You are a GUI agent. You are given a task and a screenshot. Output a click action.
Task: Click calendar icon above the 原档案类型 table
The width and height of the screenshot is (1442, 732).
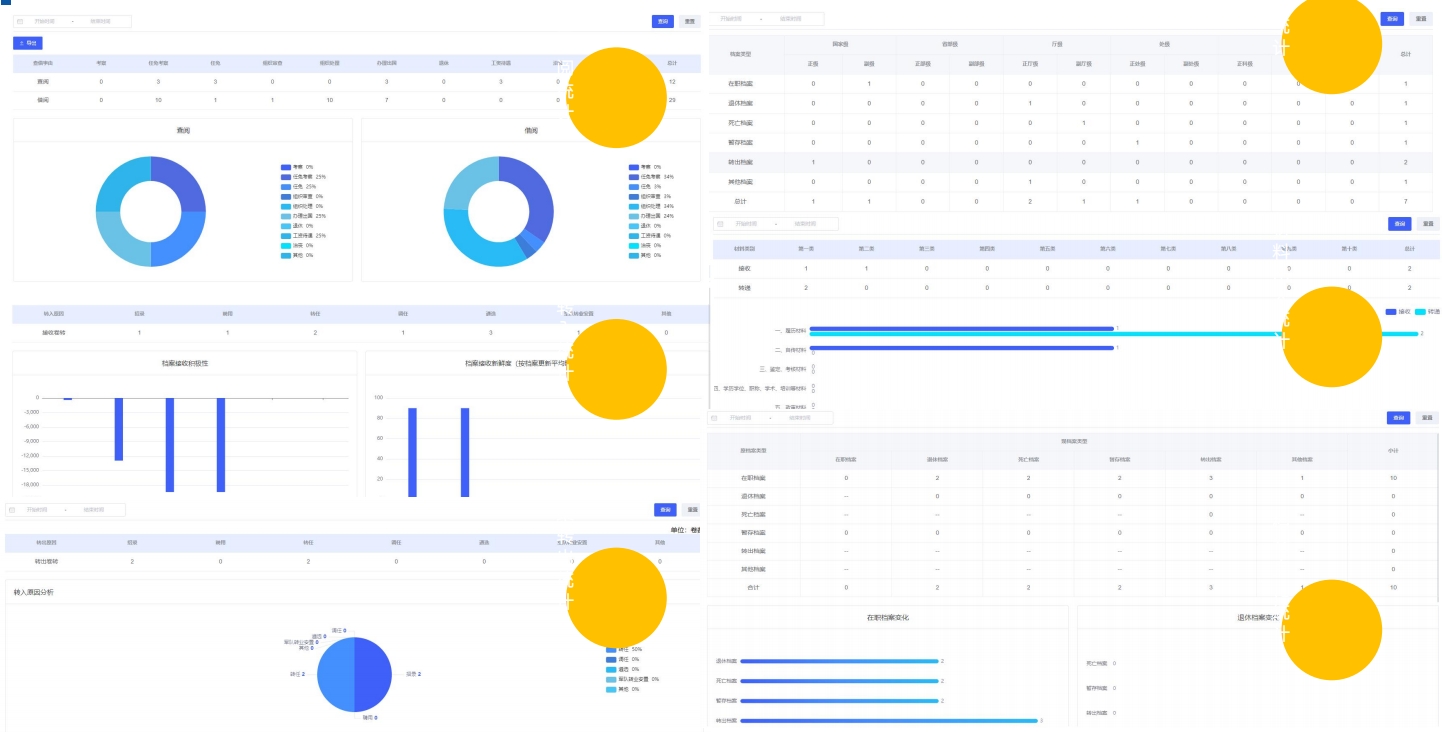pos(714,418)
